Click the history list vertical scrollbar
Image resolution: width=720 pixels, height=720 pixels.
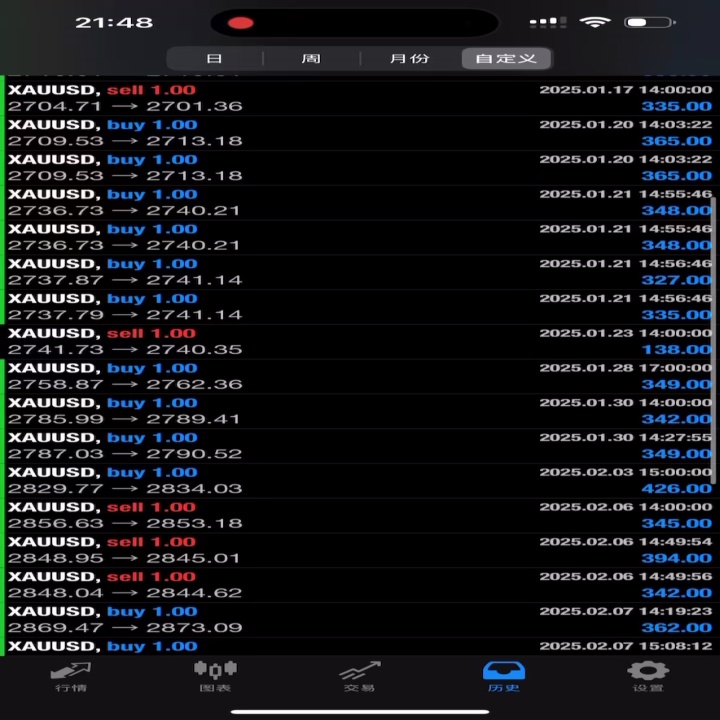[713, 340]
